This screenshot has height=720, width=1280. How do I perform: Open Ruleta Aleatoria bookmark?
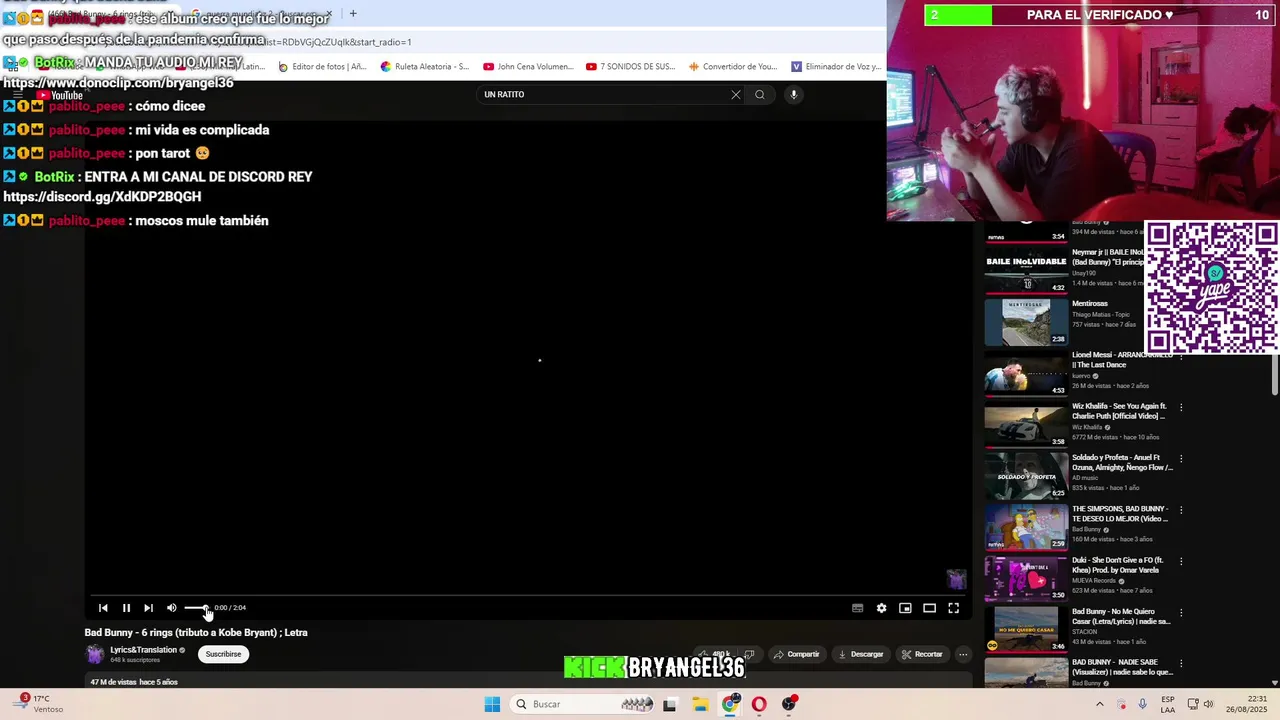425,67
